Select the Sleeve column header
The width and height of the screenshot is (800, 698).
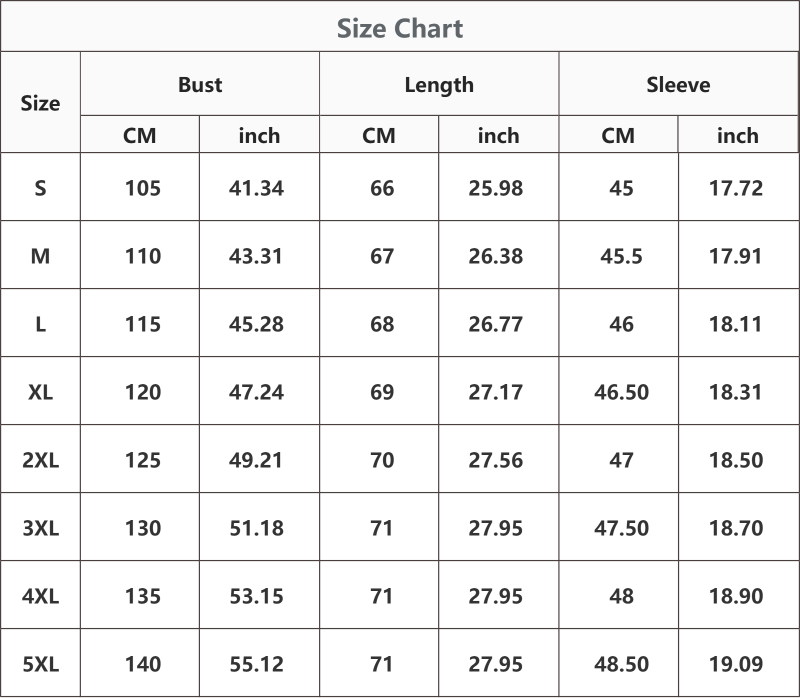[x=678, y=85]
